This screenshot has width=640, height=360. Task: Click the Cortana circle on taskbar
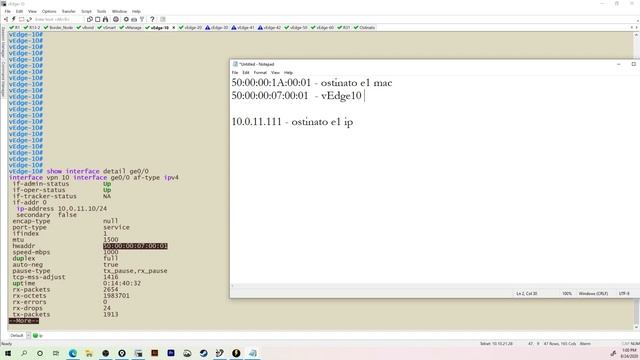[x=40, y=353]
